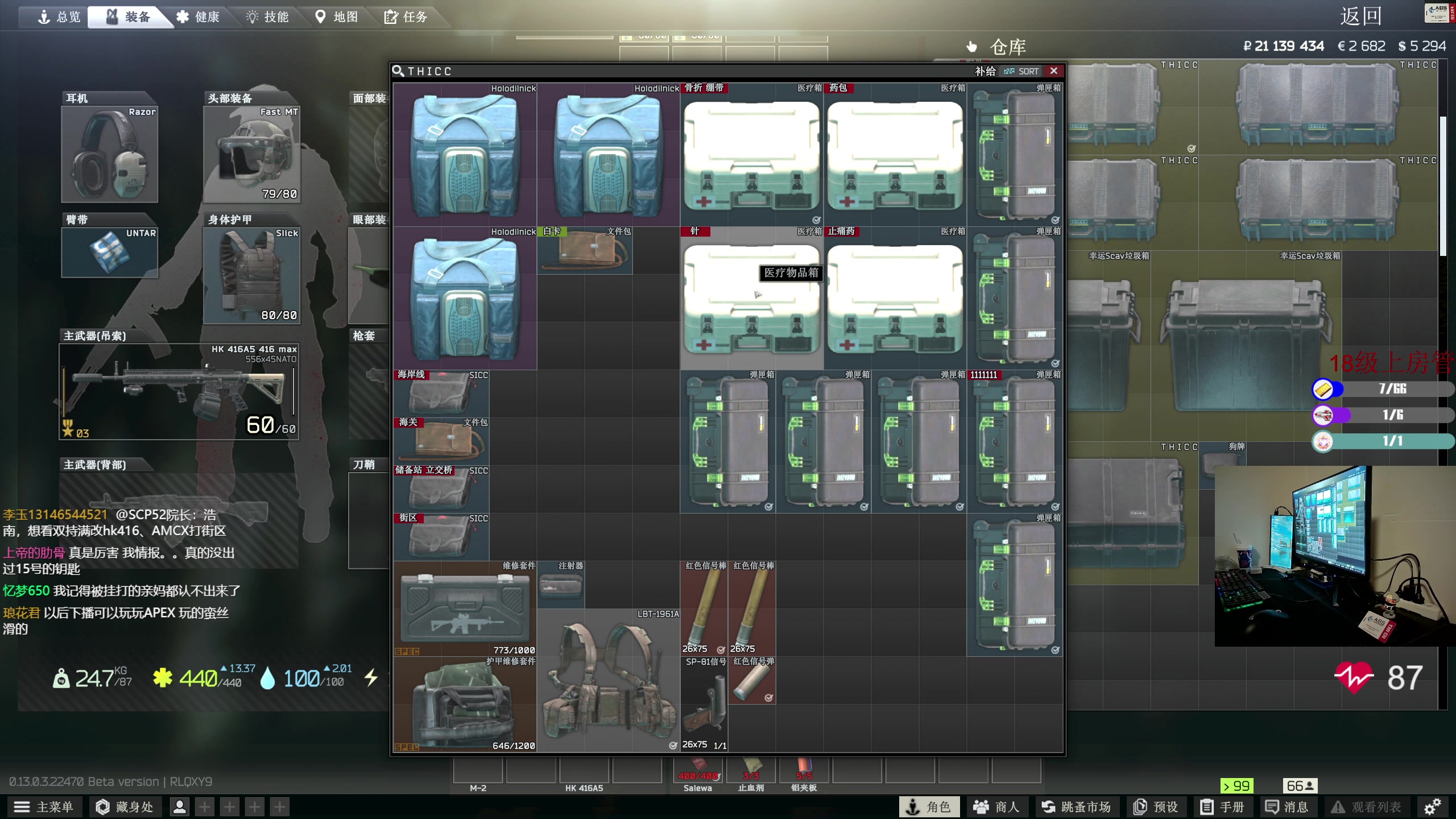
Task: Open the 地图 map tab
Action: 337,16
